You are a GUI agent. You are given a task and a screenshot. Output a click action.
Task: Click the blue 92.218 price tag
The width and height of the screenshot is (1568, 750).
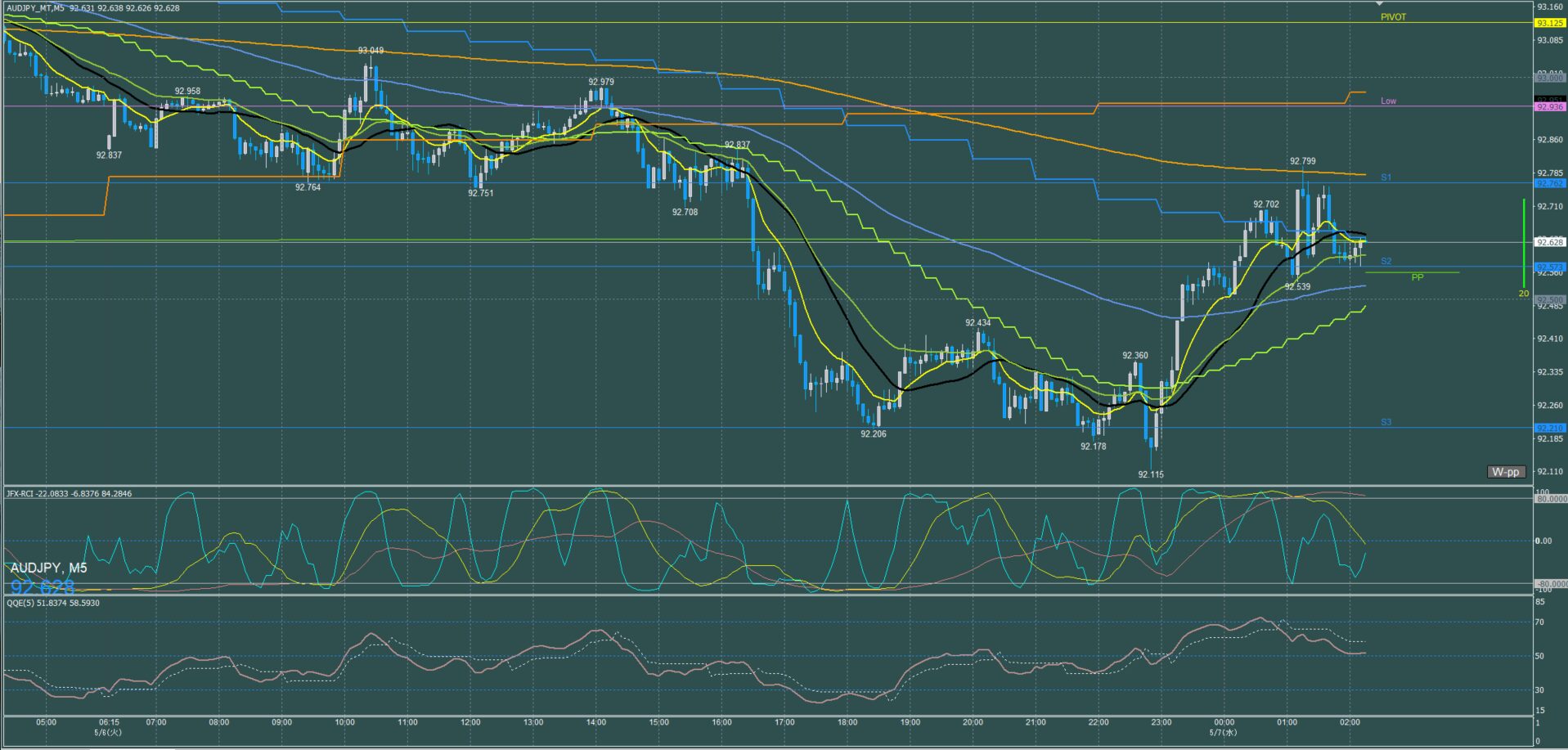coord(1550,428)
